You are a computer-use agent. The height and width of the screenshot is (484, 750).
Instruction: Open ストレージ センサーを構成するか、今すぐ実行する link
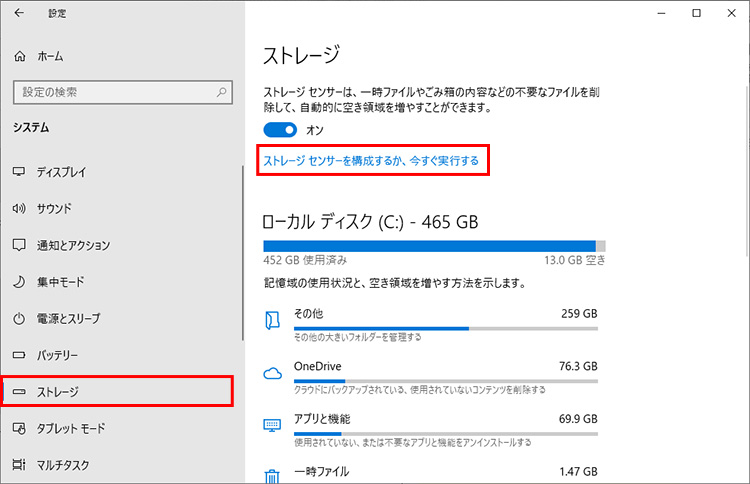pyautogui.click(x=371, y=160)
